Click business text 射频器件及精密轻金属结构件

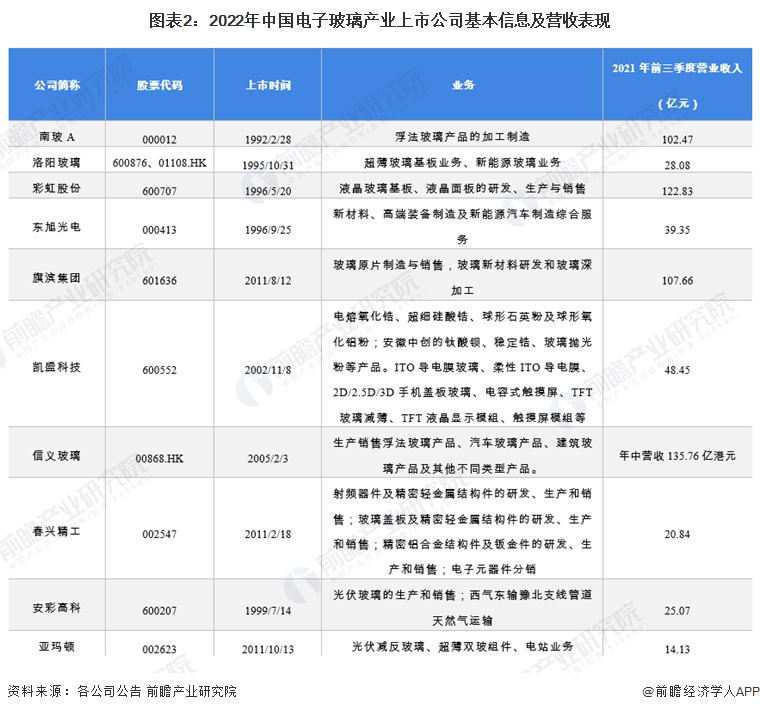tap(462, 531)
